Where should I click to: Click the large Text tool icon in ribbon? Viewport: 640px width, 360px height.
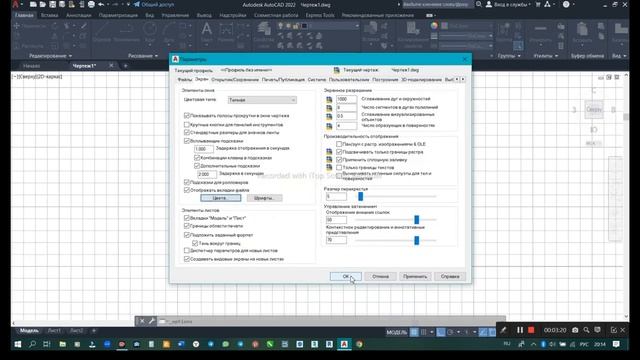(x=207, y=29)
